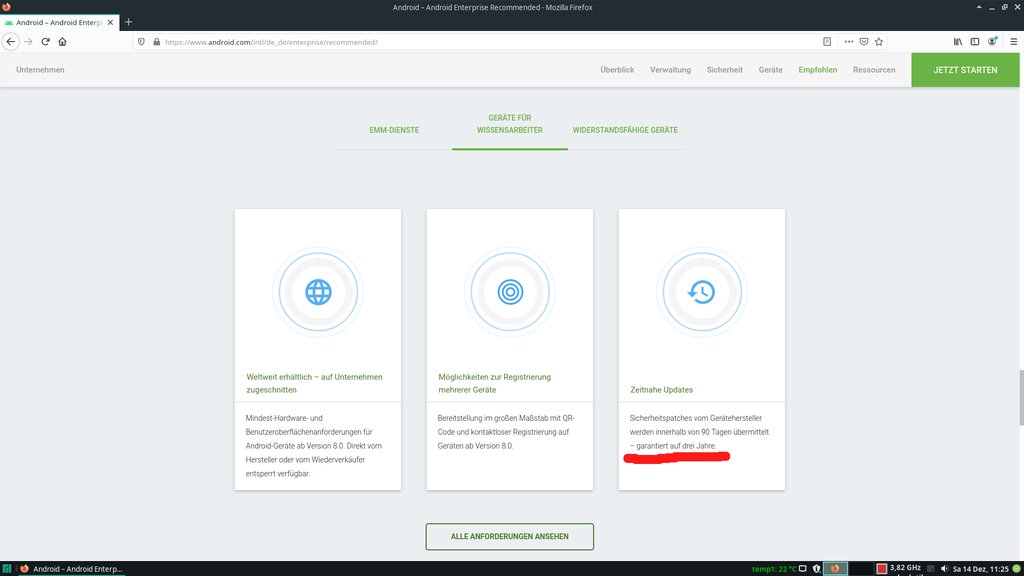Click the globe icon in first card

pos(318,292)
